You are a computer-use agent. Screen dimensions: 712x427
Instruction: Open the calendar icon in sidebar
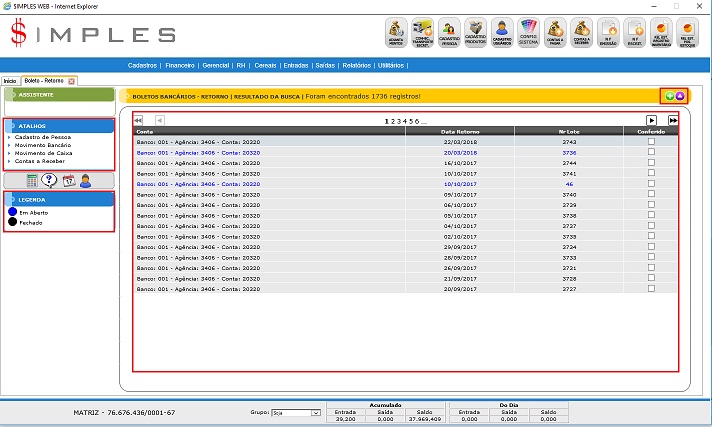[x=68, y=180]
